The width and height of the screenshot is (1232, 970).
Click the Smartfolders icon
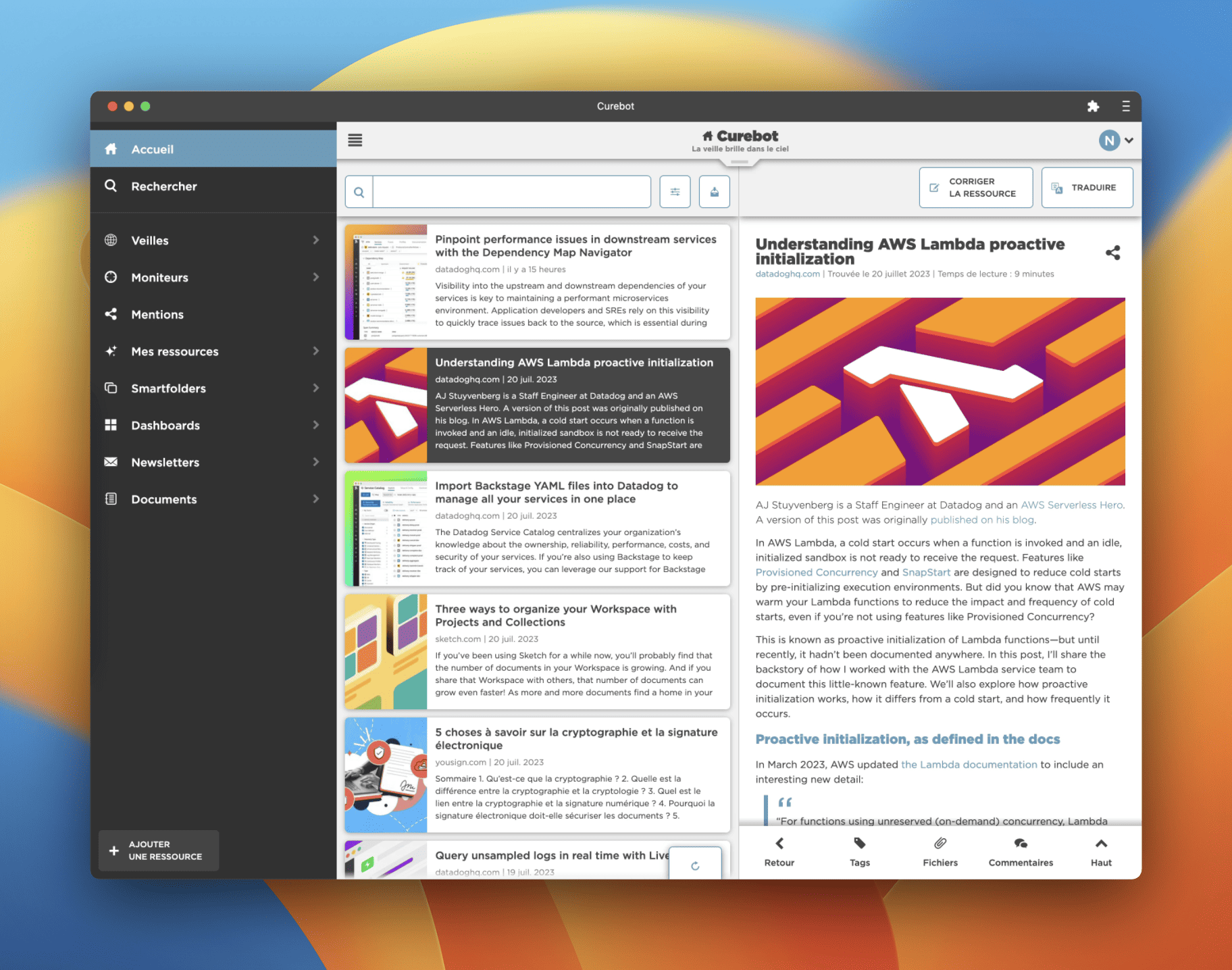(x=111, y=388)
